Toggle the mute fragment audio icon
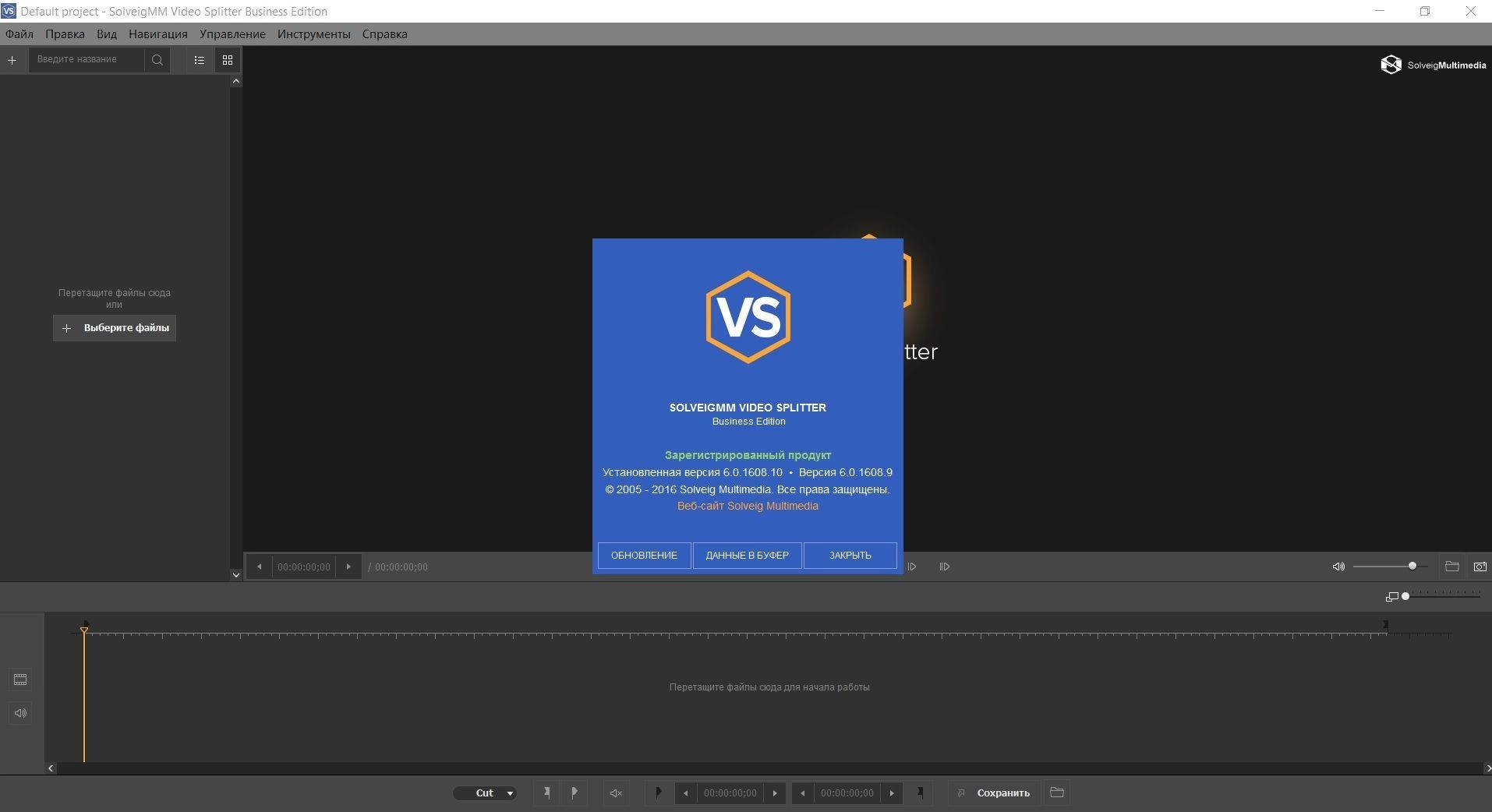Screen dimensions: 1492x812 point(616,793)
